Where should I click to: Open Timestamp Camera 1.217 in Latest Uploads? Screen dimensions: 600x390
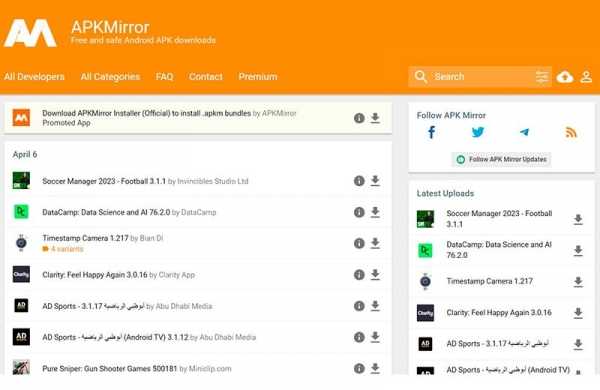(x=489, y=281)
